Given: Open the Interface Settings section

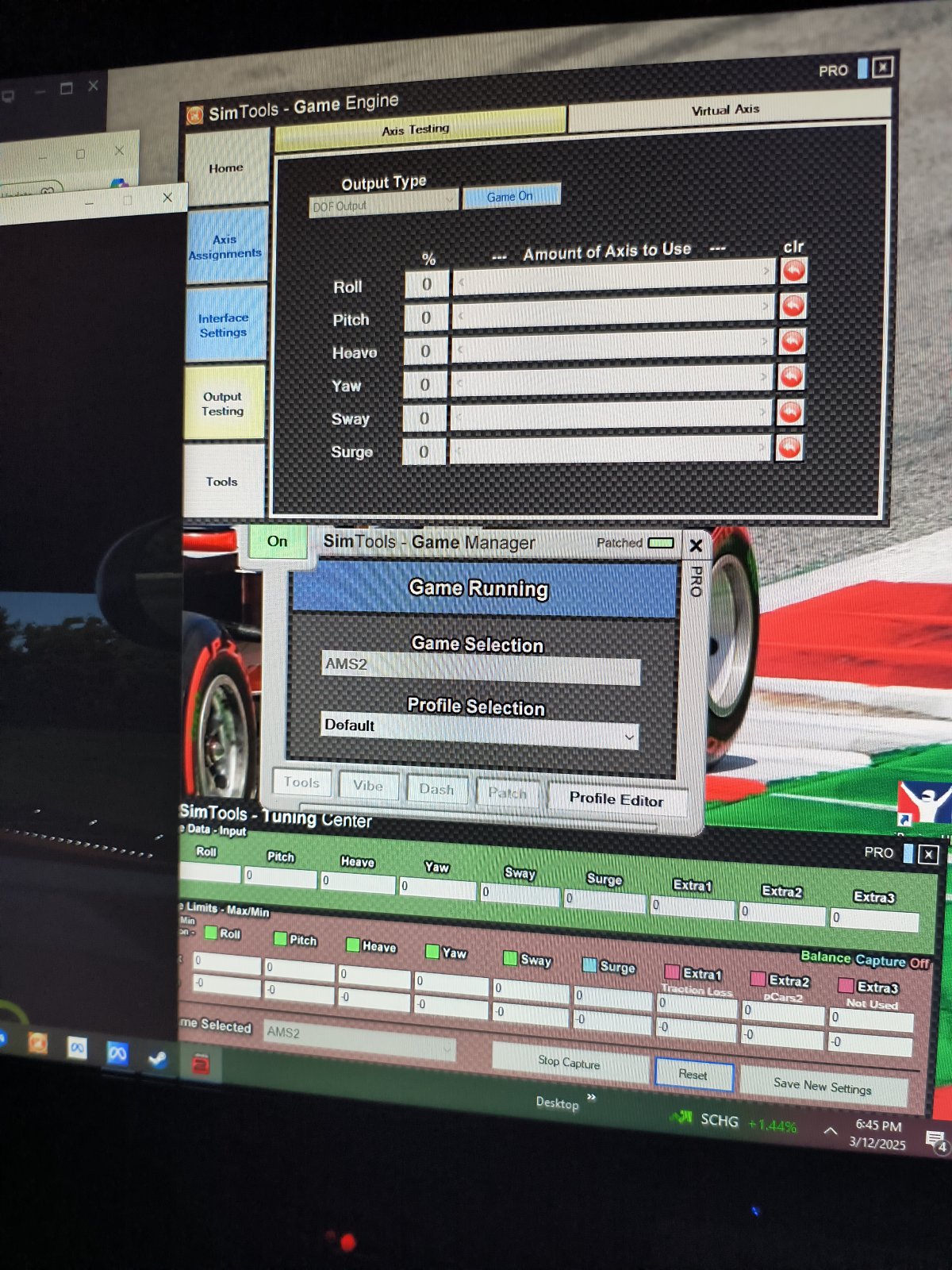Looking at the screenshot, I should tap(225, 325).
